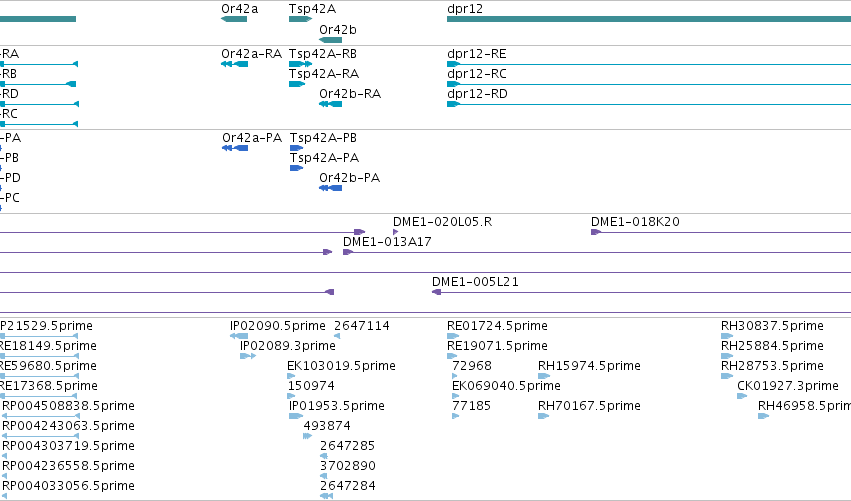Select EST RP004303719.5prime
The image size is (851, 501).
tap(5, 456)
